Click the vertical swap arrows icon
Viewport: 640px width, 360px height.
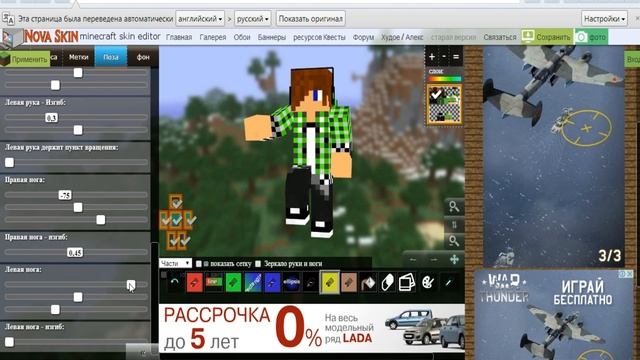pos(454,224)
